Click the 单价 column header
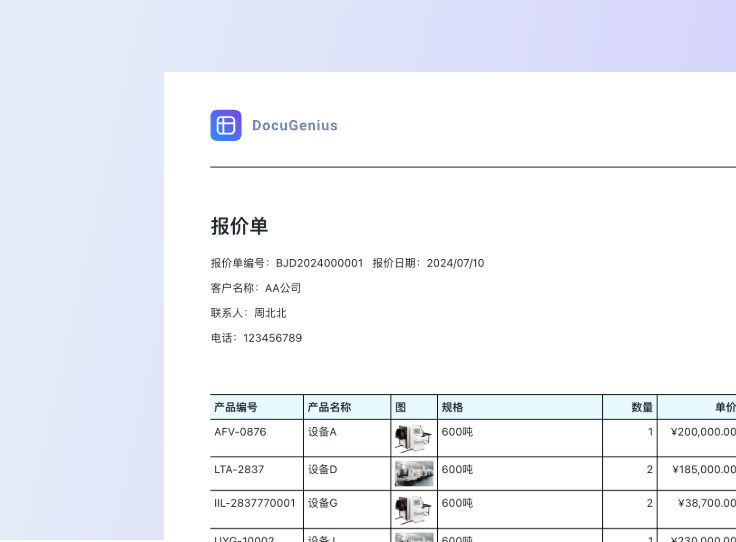This screenshot has width=736, height=542. tap(724, 407)
